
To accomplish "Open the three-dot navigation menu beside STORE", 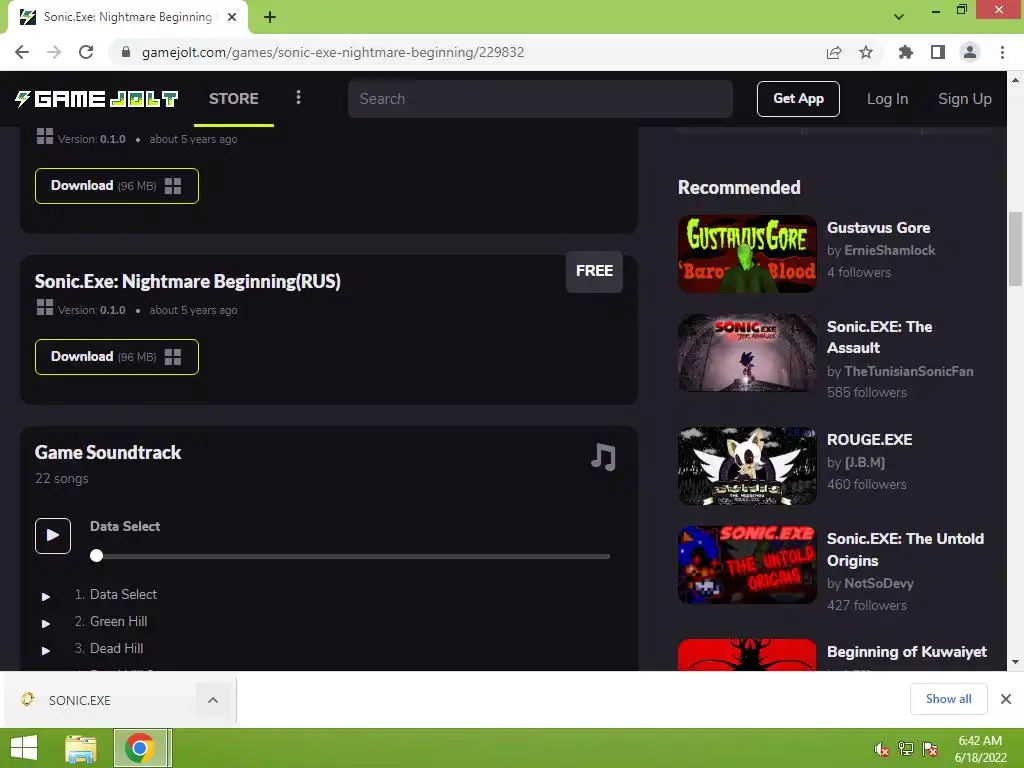I will tap(298, 97).
